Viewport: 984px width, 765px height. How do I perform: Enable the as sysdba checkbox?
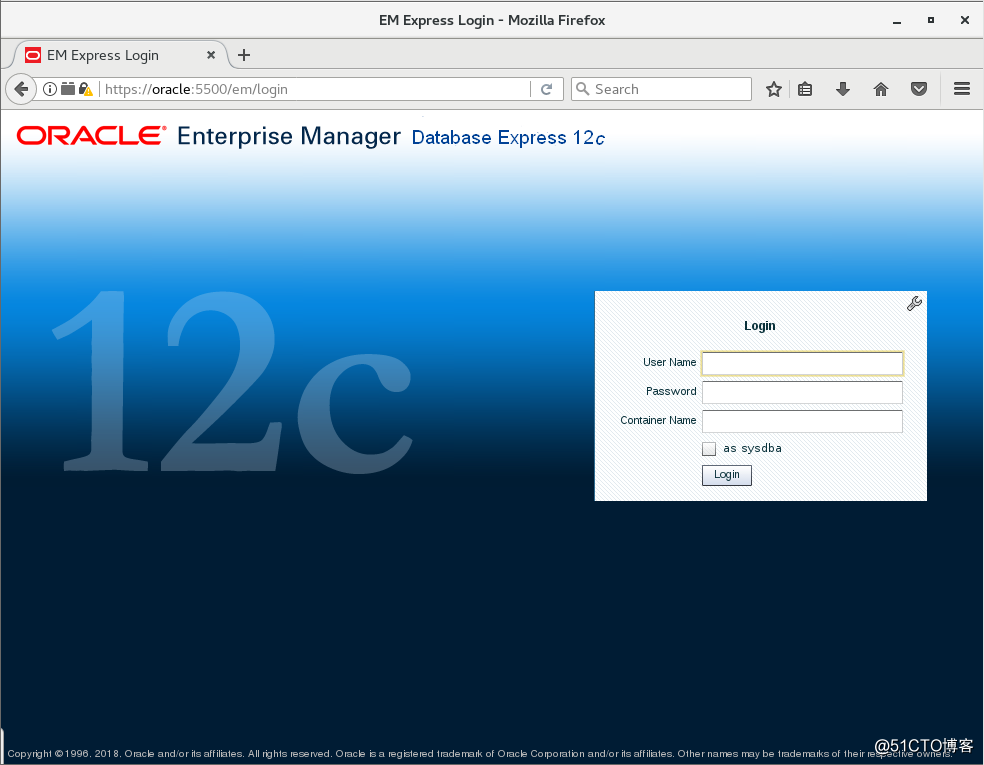[x=709, y=449]
